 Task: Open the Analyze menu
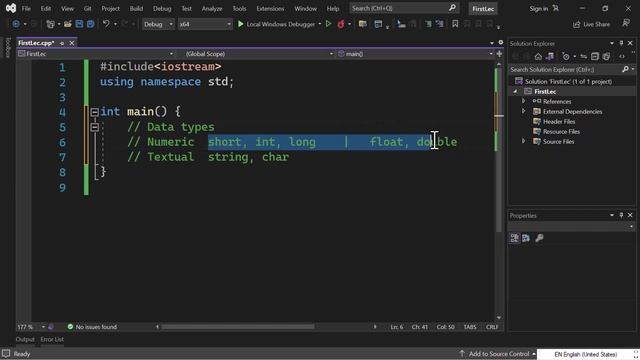pyautogui.click(x=212, y=8)
